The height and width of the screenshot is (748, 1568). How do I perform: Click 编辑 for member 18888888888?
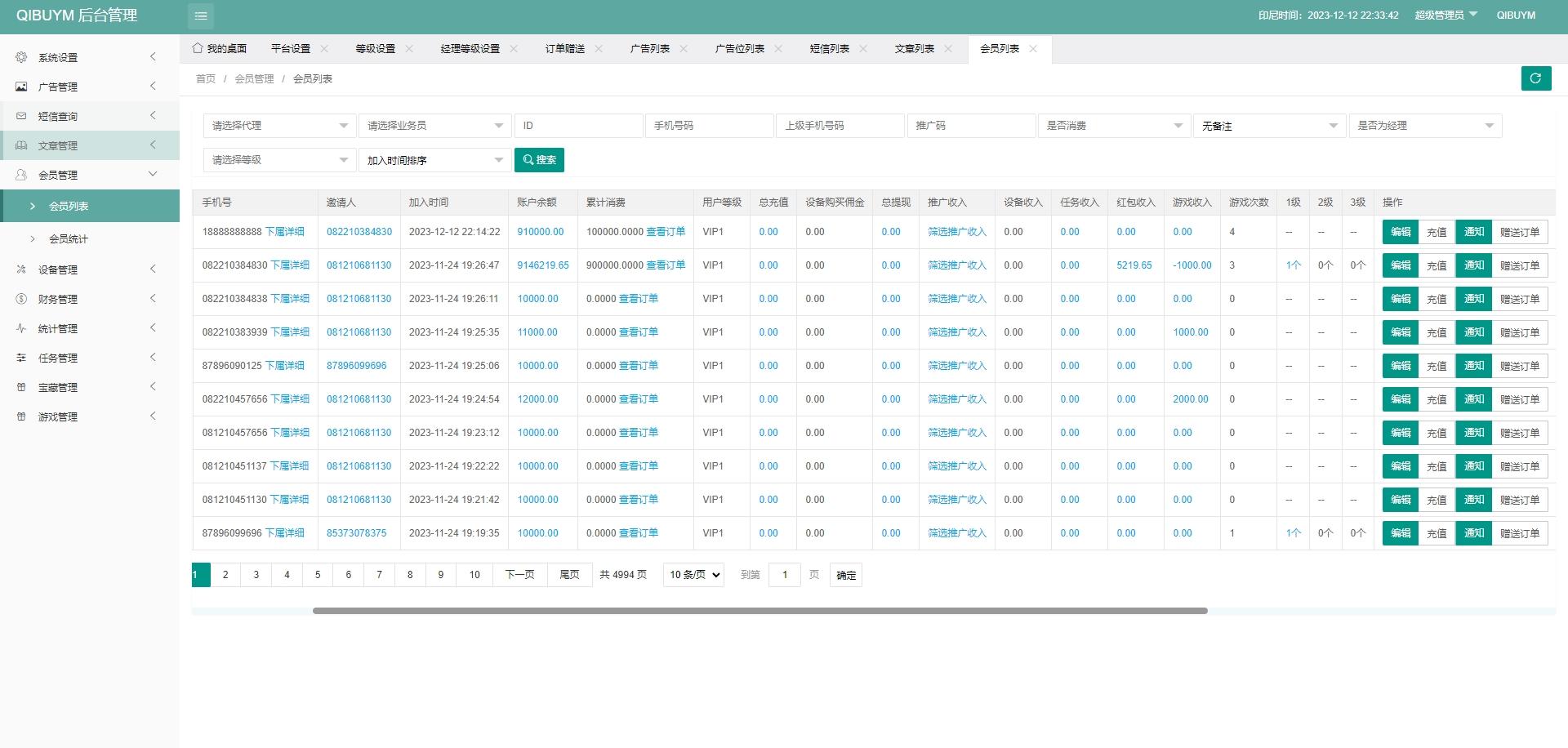click(x=1400, y=232)
